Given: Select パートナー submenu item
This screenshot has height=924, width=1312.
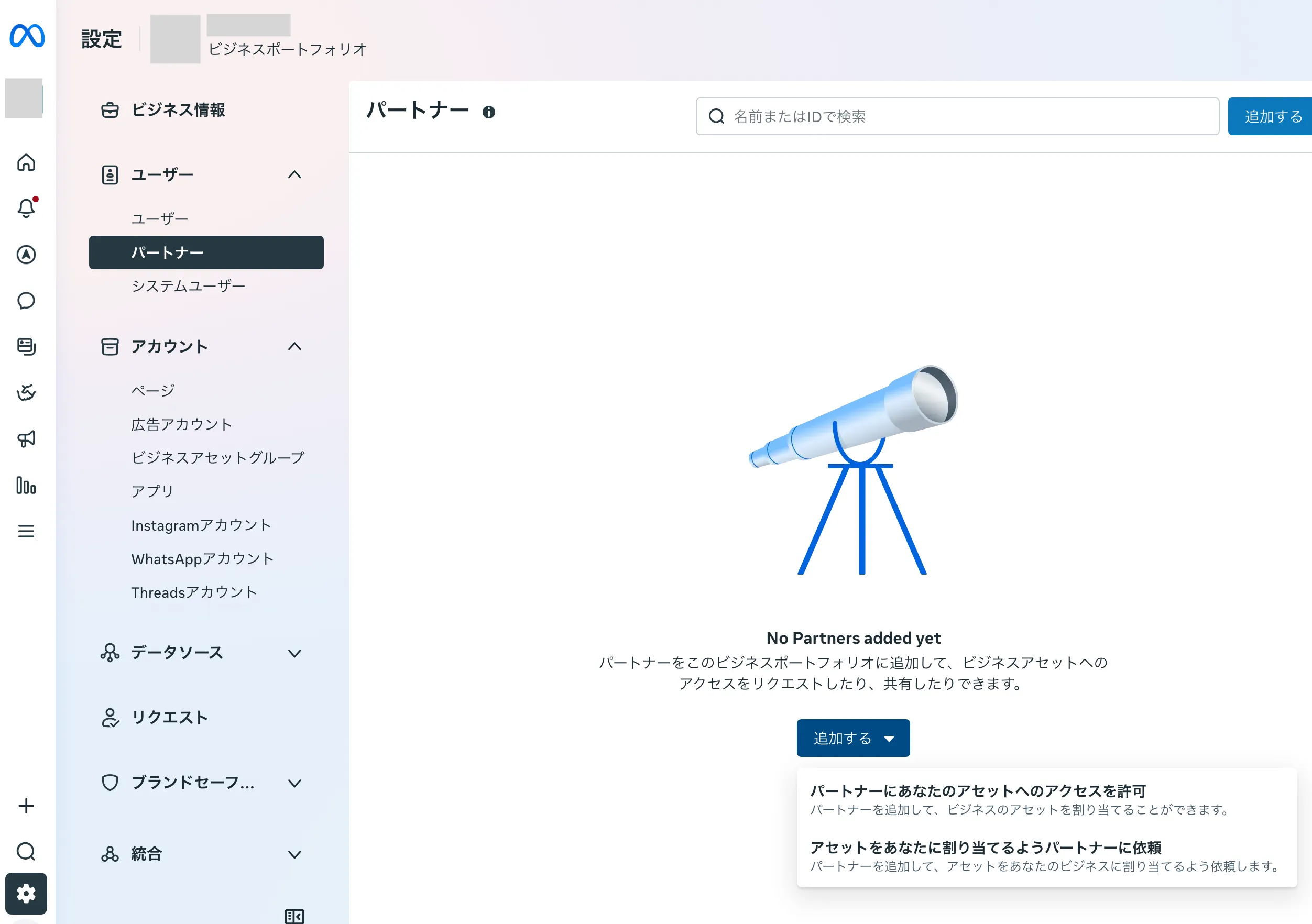Looking at the screenshot, I should point(206,252).
